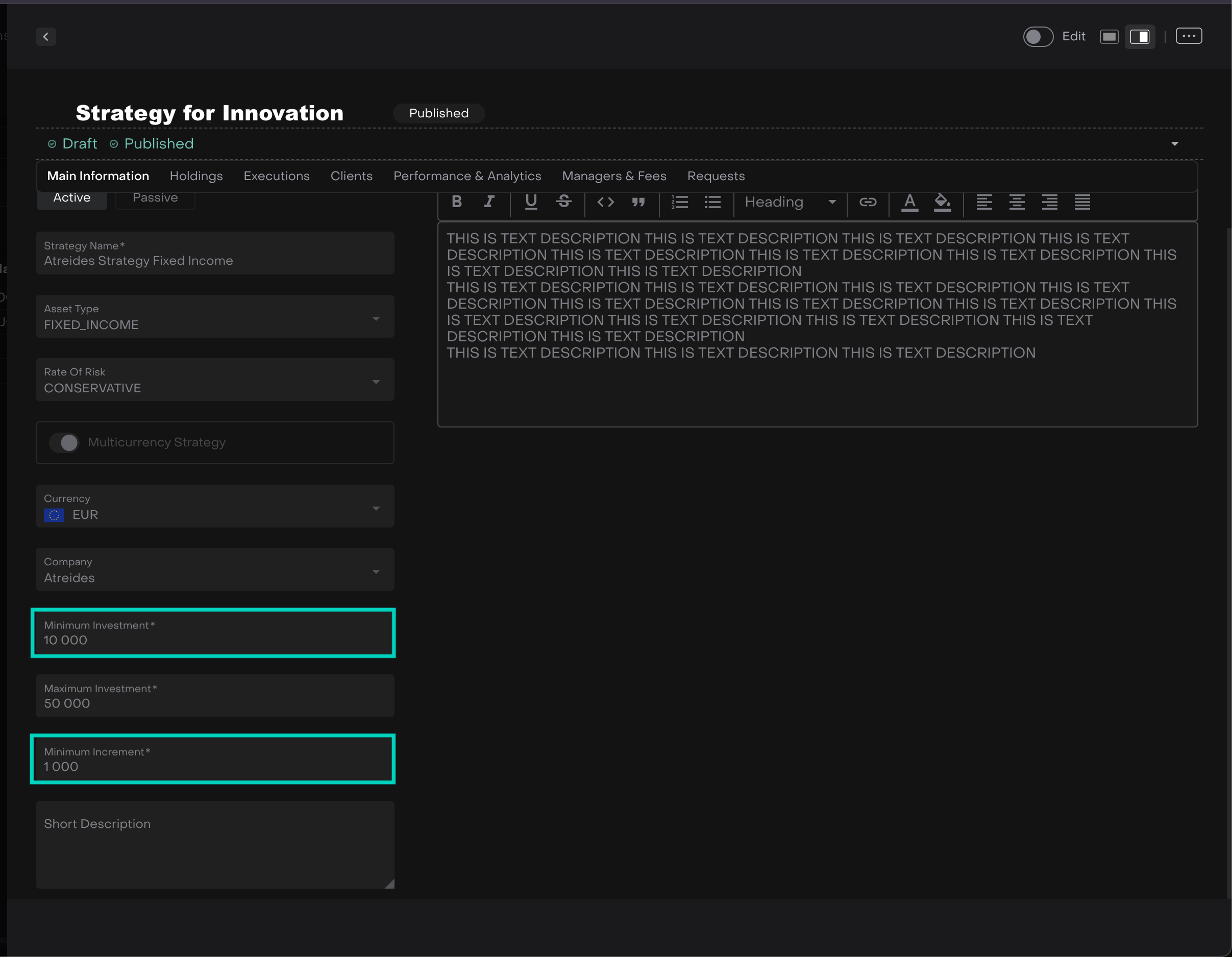Expand the Rate Of Risk dropdown
This screenshot has height=957, width=1232.
click(376, 382)
